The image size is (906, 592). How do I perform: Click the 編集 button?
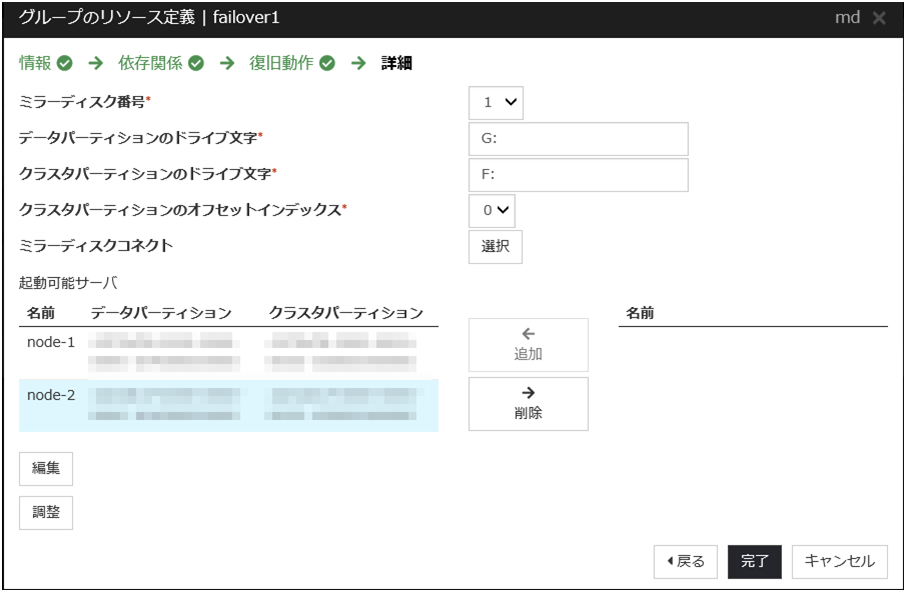tap(46, 468)
